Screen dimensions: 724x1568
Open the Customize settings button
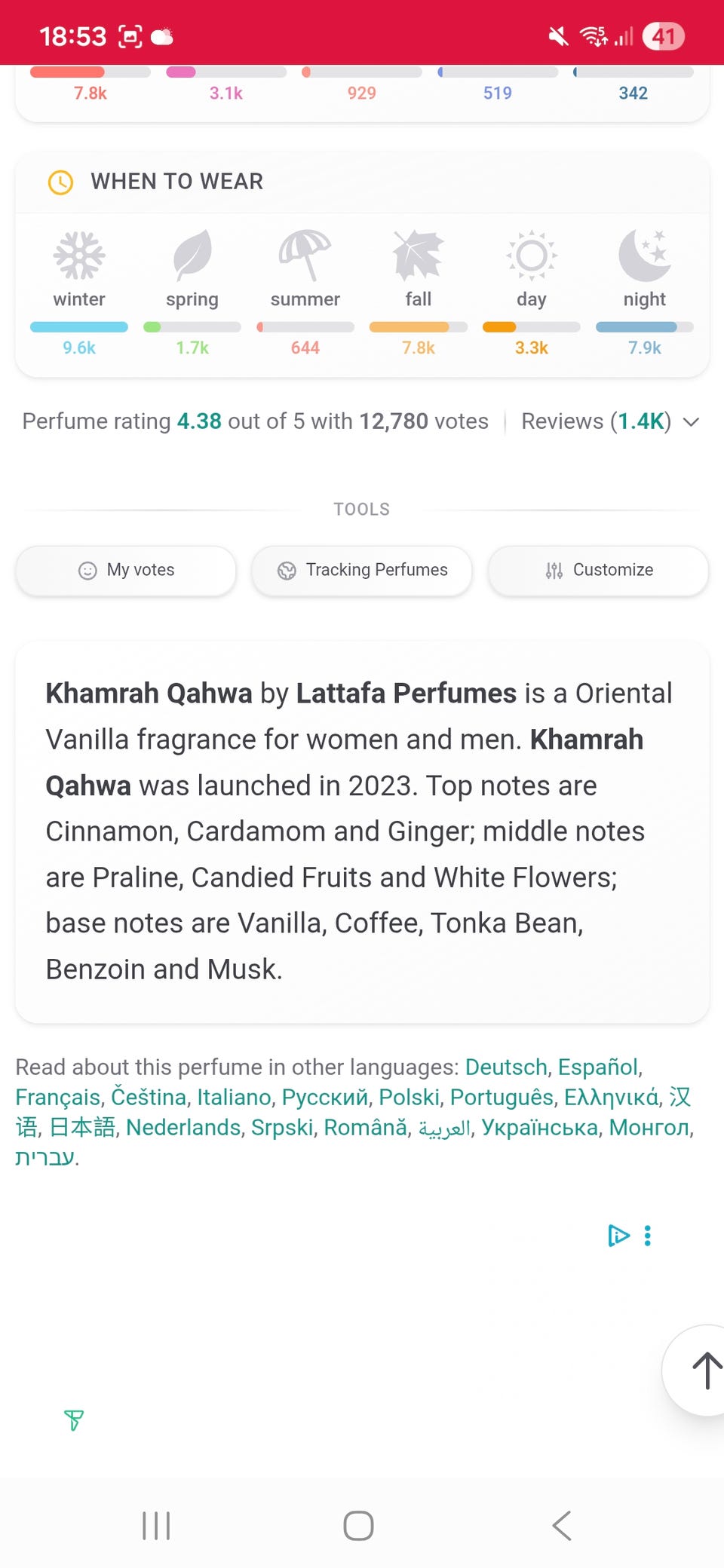(598, 571)
